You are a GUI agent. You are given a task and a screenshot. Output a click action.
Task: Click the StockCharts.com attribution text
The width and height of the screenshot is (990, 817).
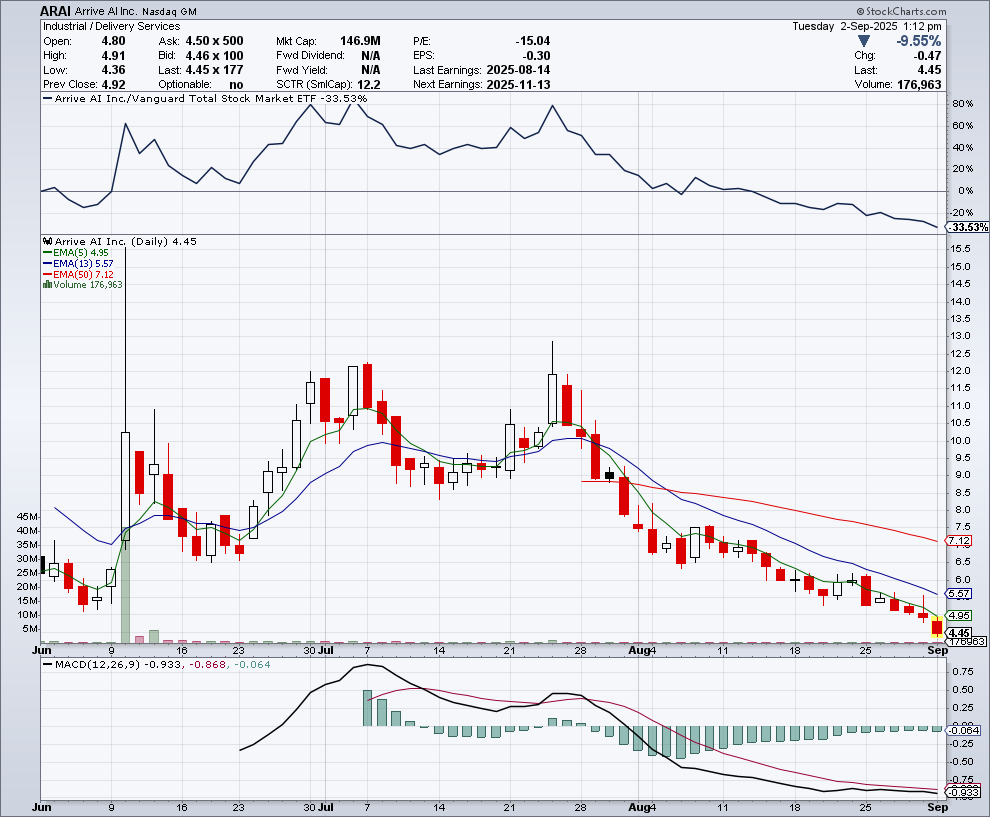point(902,11)
